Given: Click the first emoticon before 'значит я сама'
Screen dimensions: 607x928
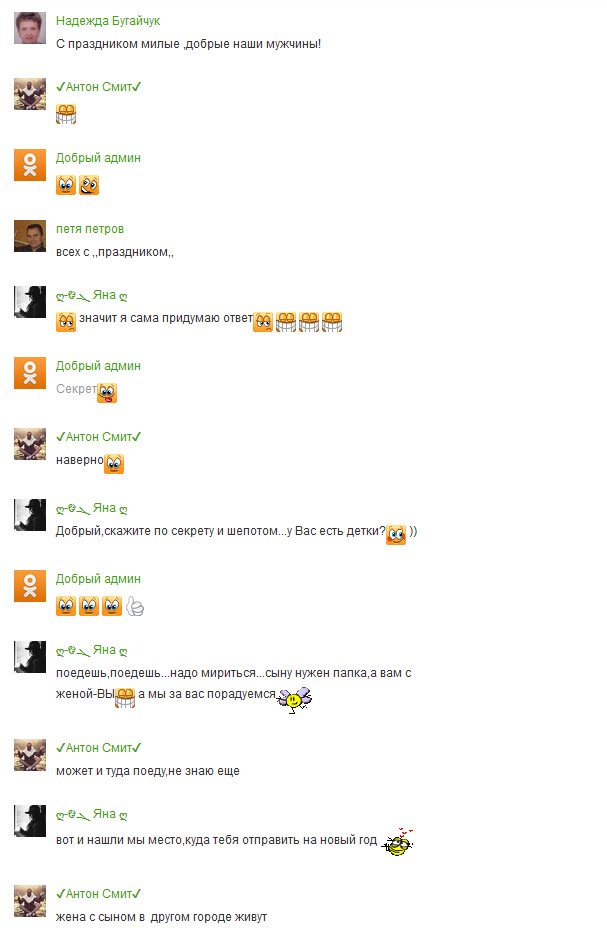Looking at the screenshot, I should pos(66,322).
